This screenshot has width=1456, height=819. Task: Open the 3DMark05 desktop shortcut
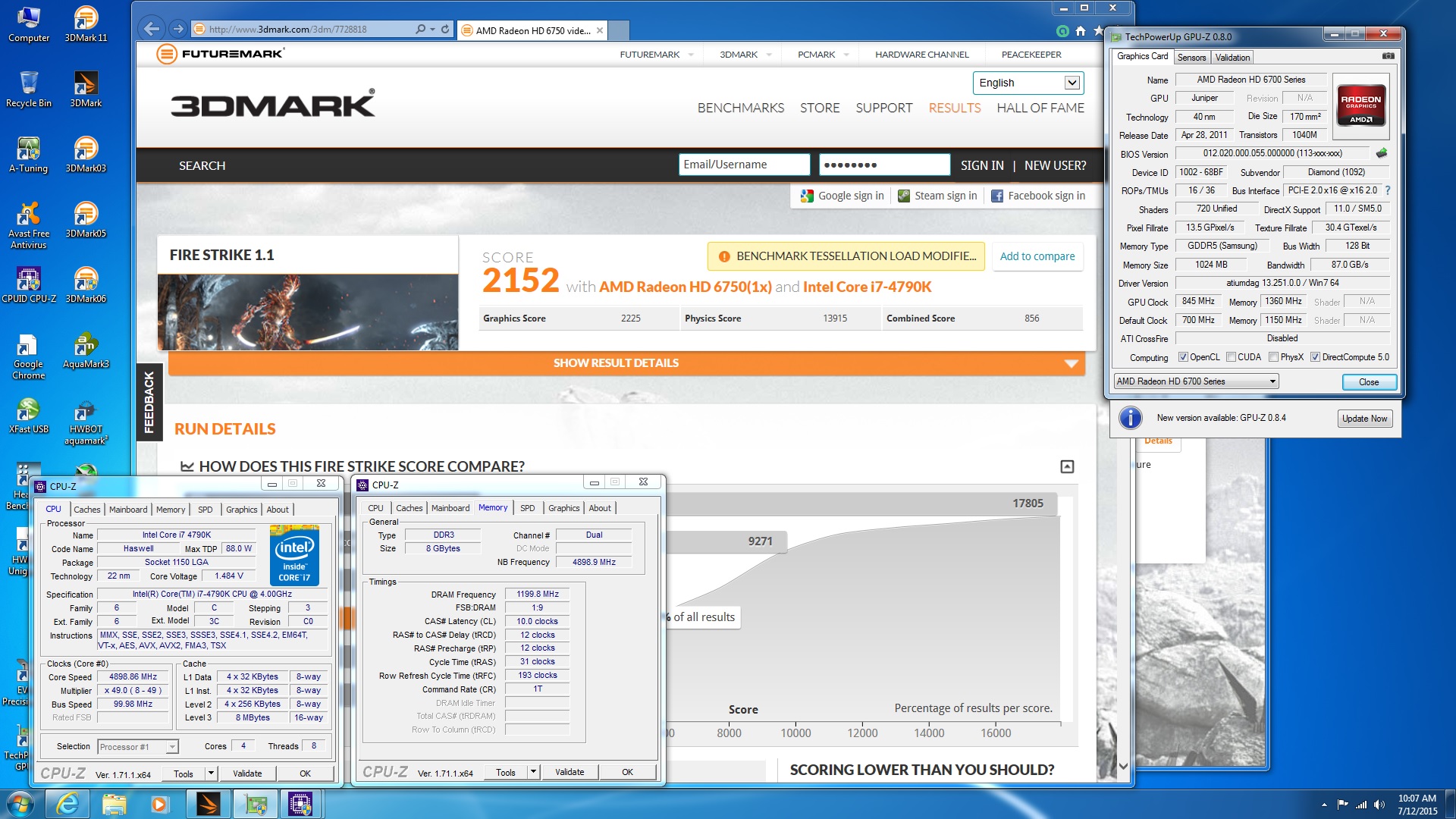pos(86,219)
